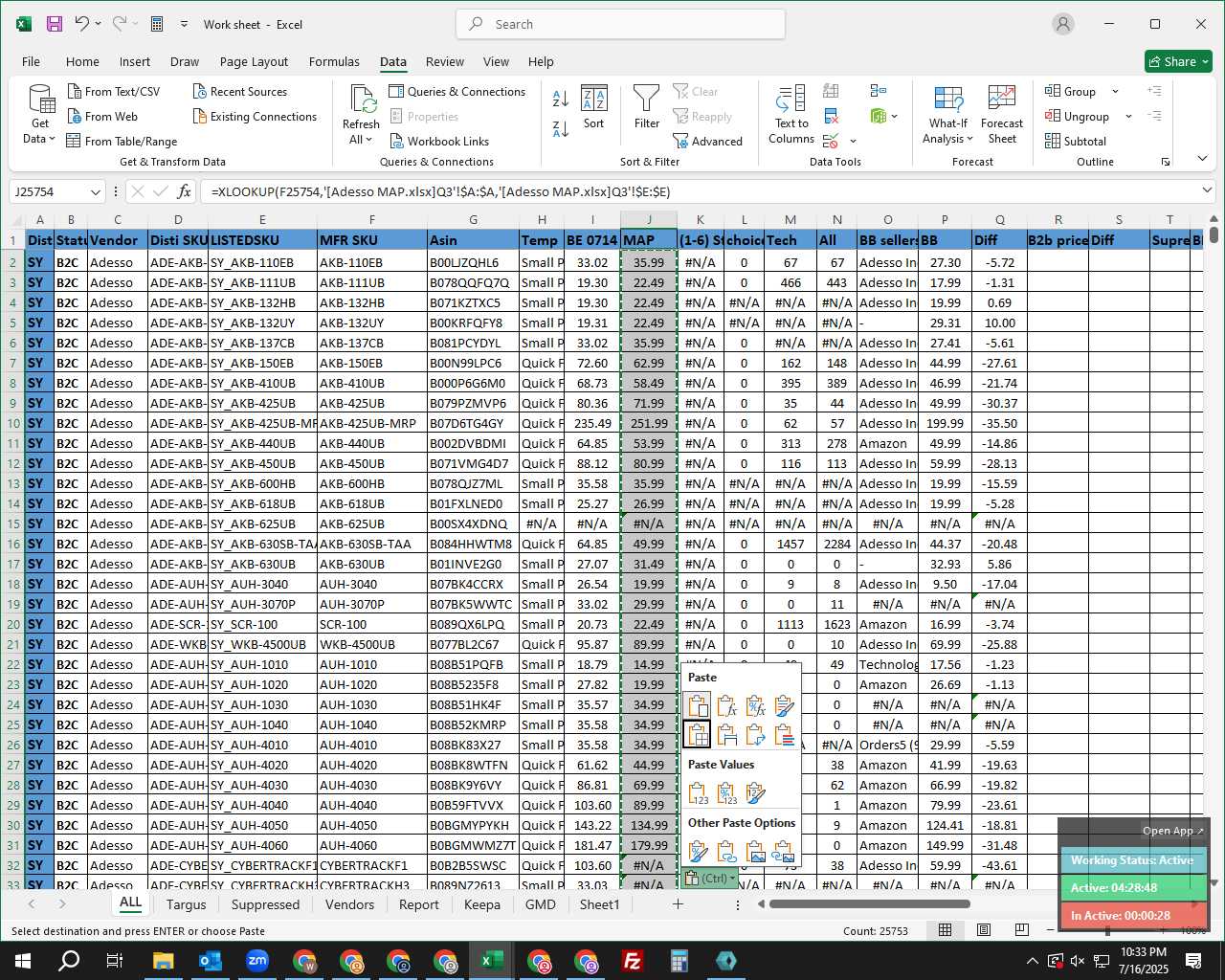The image size is (1225, 980).
Task: Click the Flash Fill icon
Action: (x=831, y=91)
